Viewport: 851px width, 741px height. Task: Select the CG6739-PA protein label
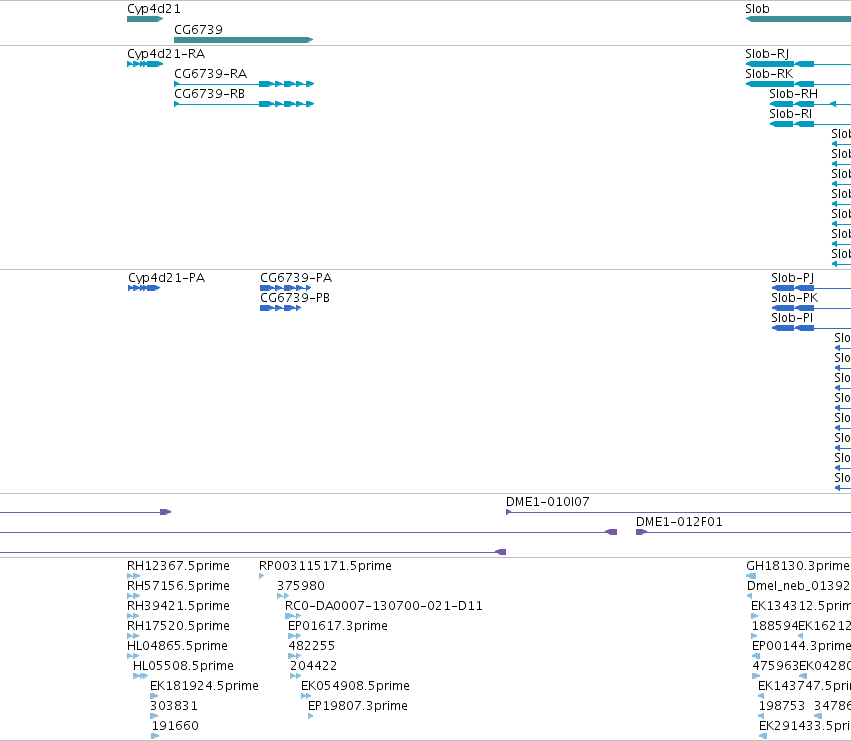pos(296,278)
